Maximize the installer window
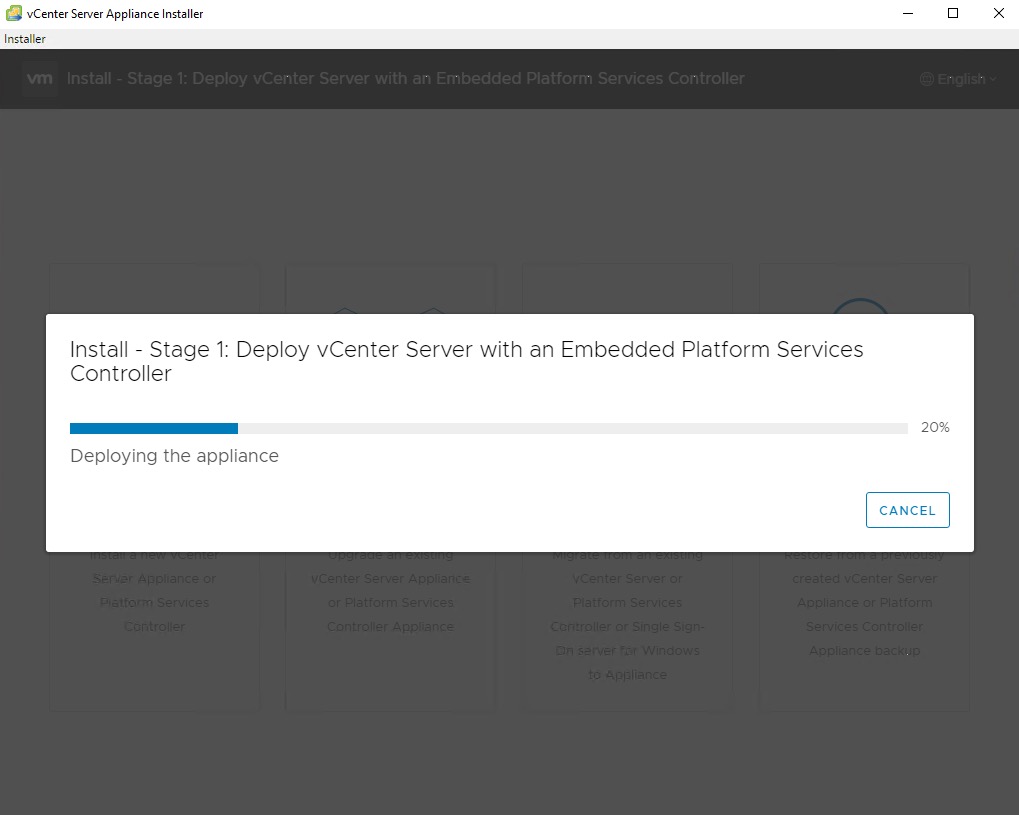This screenshot has height=815, width=1019. [953, 14]
